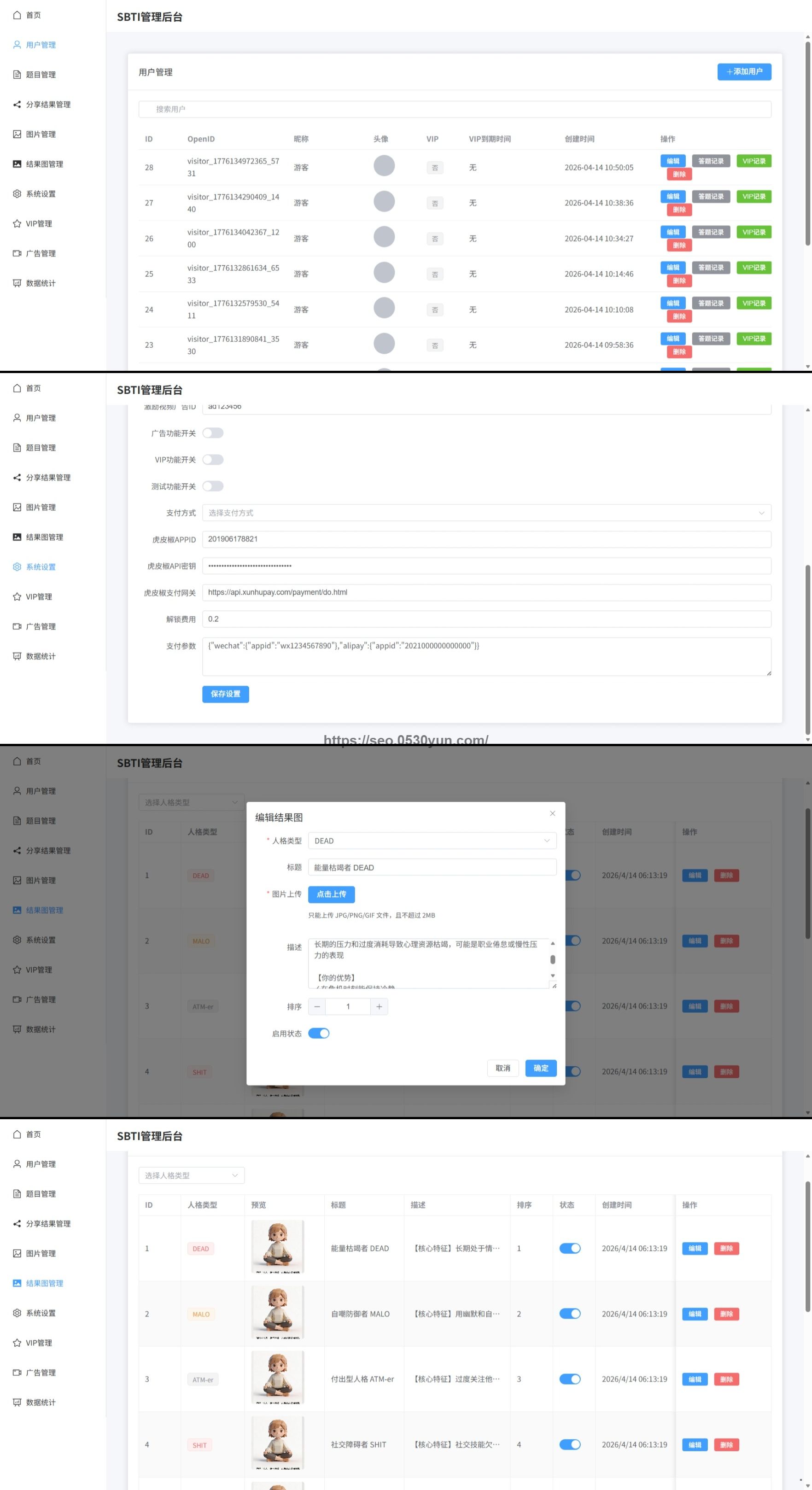Open 选择人格类型 filter above result image table
812x1490 pixels.
[x=192, y=1175]
